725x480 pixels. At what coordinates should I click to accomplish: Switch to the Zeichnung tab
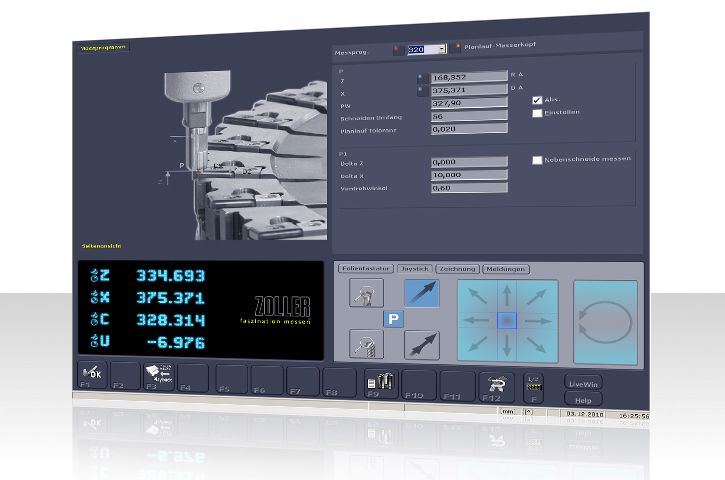coord(457,269)
